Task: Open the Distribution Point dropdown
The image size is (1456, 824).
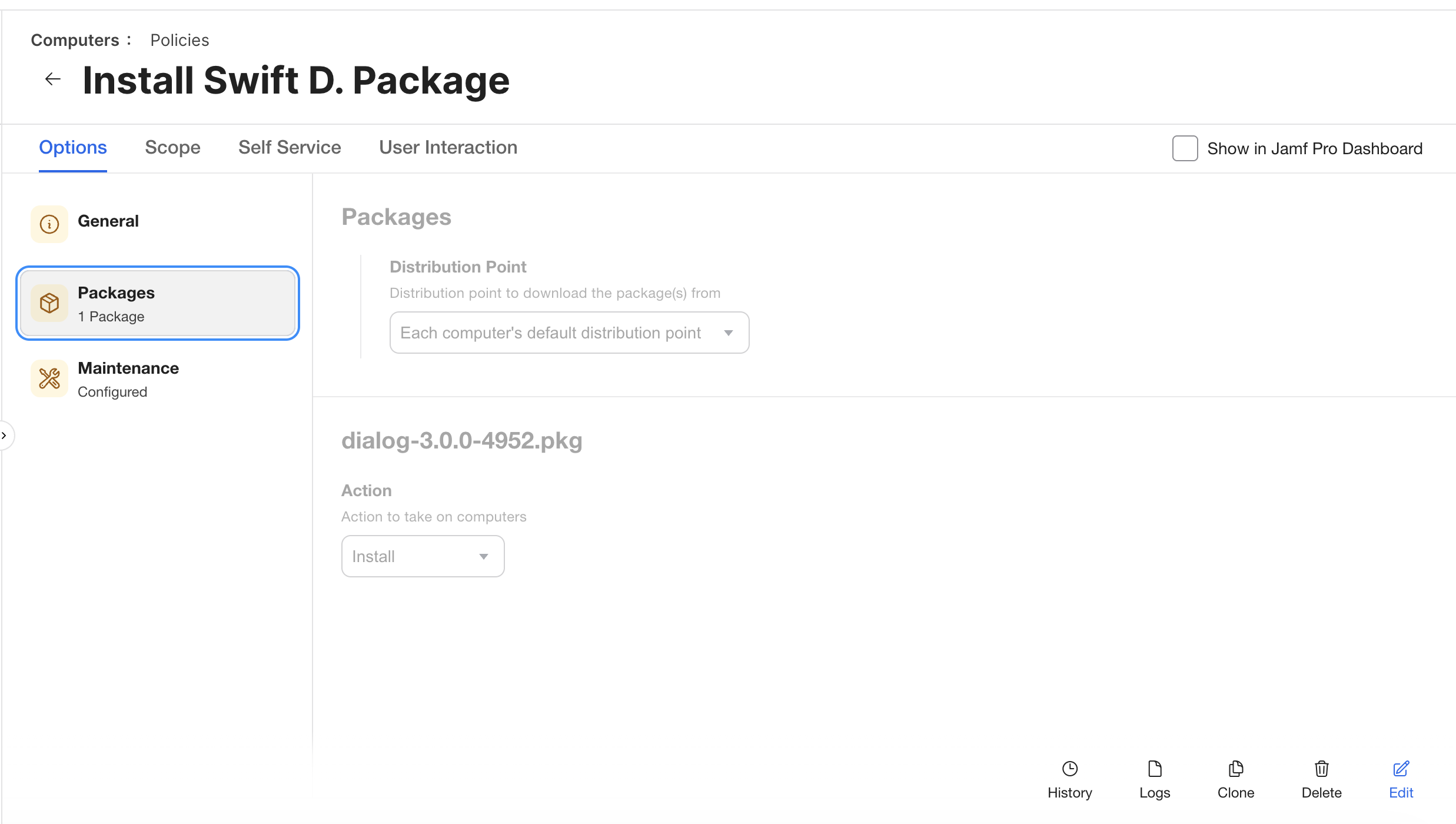Action: tap(569, 333)
